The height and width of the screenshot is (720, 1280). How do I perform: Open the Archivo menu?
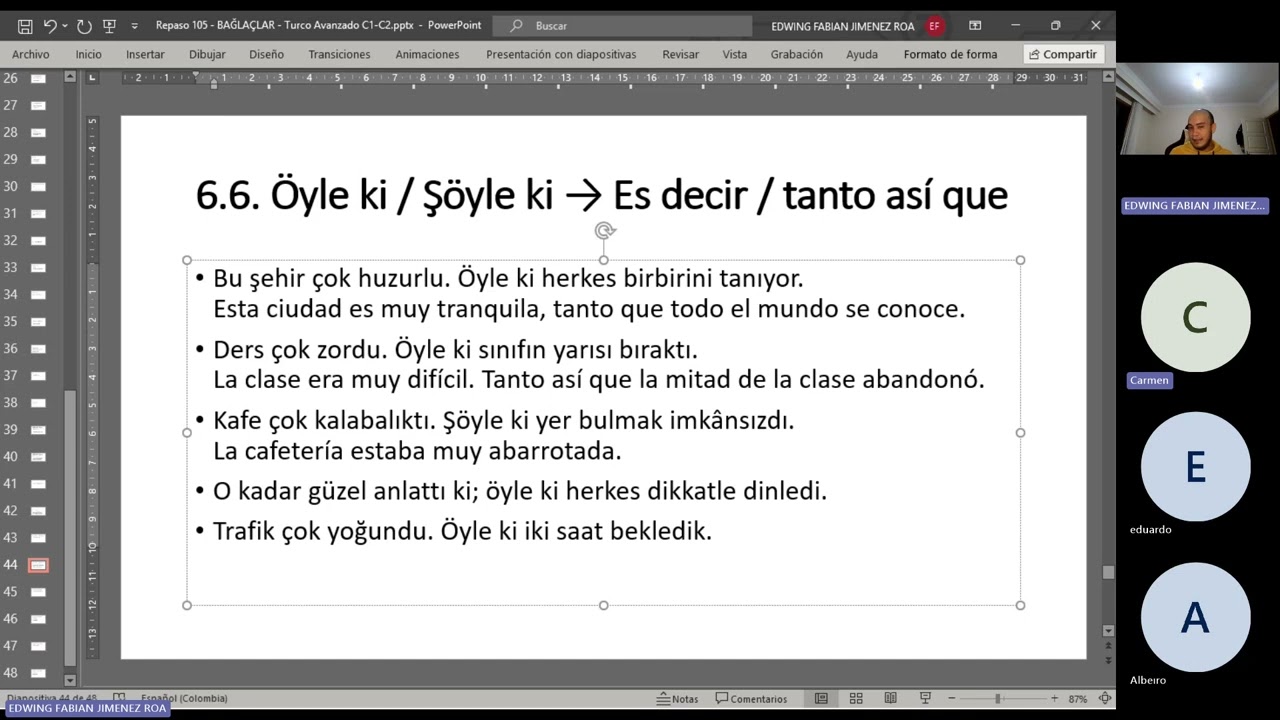pos(30,54)
